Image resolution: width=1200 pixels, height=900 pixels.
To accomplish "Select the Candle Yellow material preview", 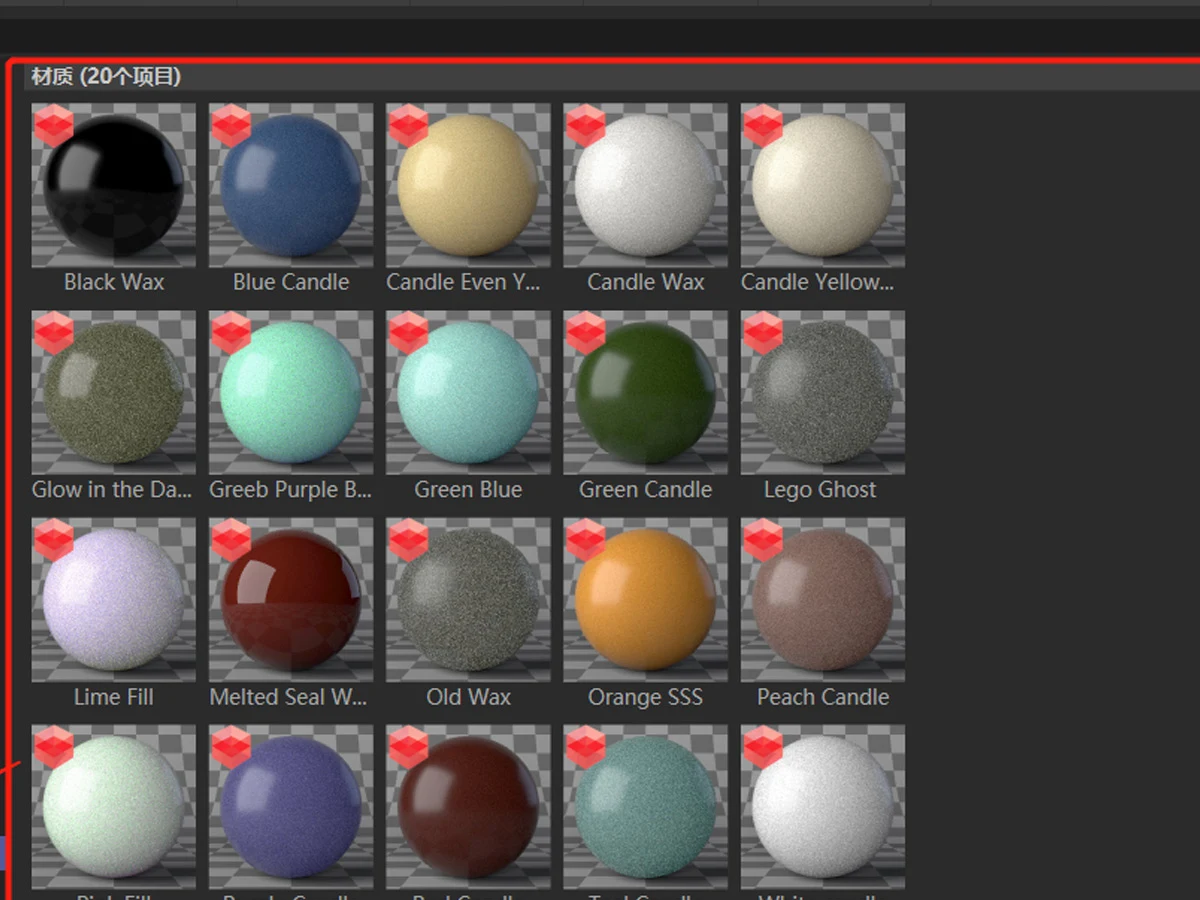I will (x=822, y=186).
